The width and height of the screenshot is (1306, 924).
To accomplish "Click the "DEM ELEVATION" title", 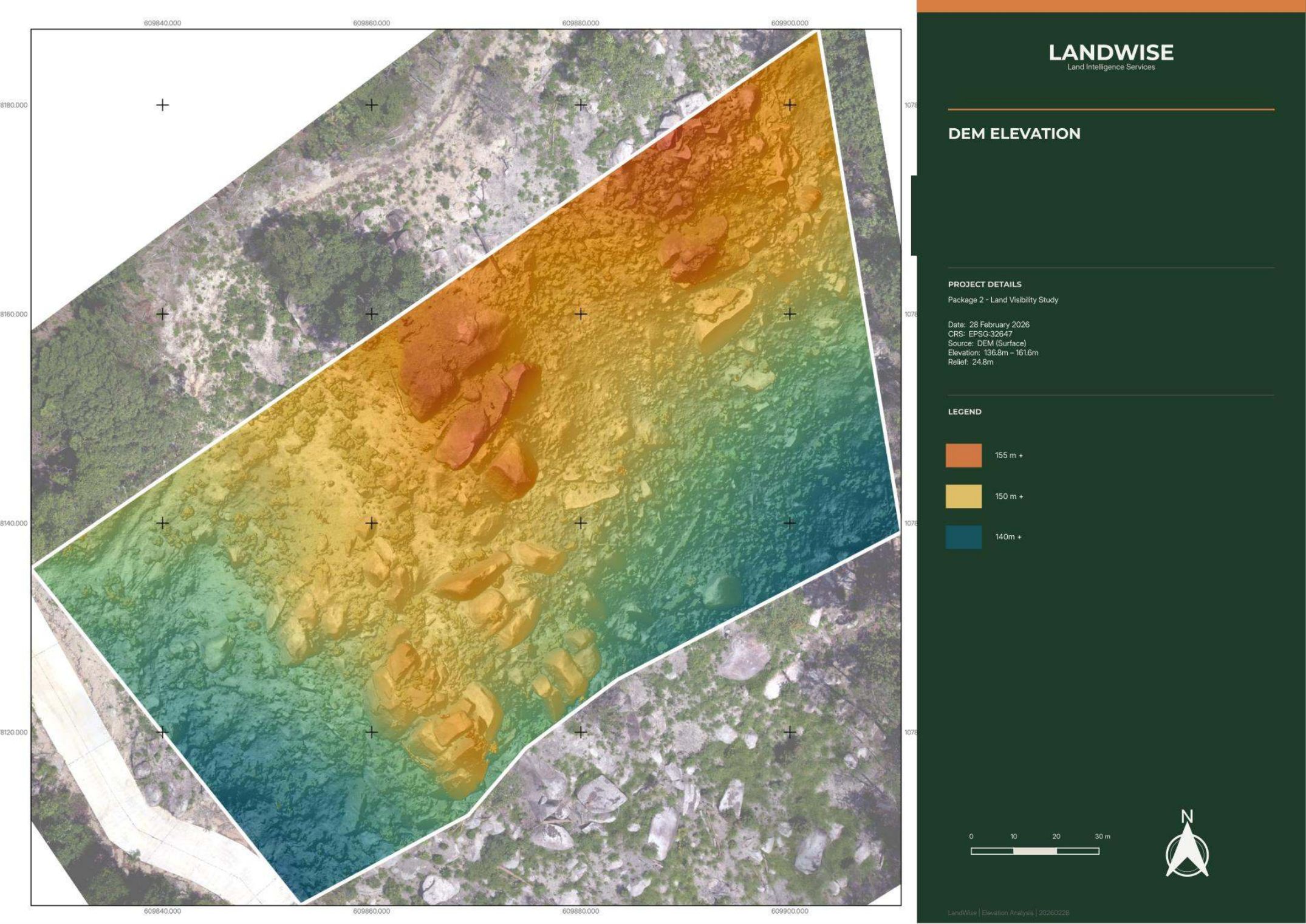I will (1014, 134).
